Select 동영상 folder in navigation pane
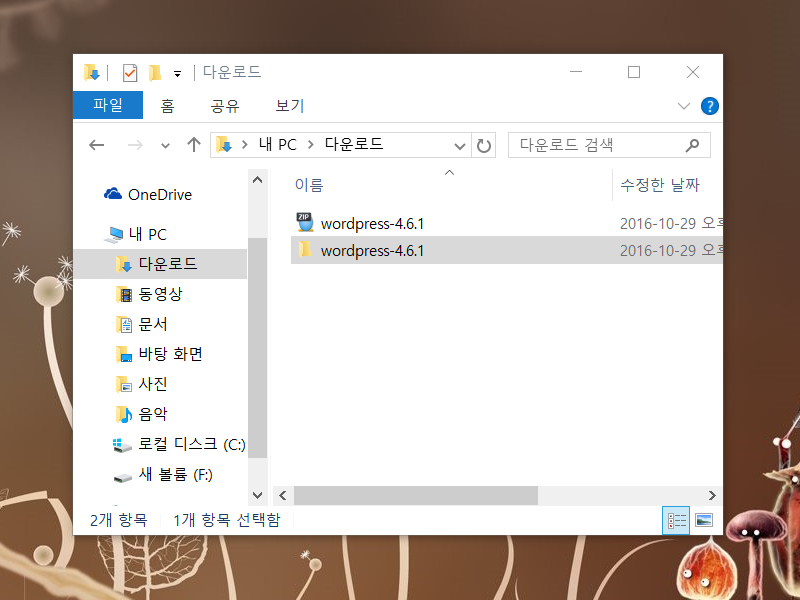Screen dimensions: 800x600 coord(160,294)
